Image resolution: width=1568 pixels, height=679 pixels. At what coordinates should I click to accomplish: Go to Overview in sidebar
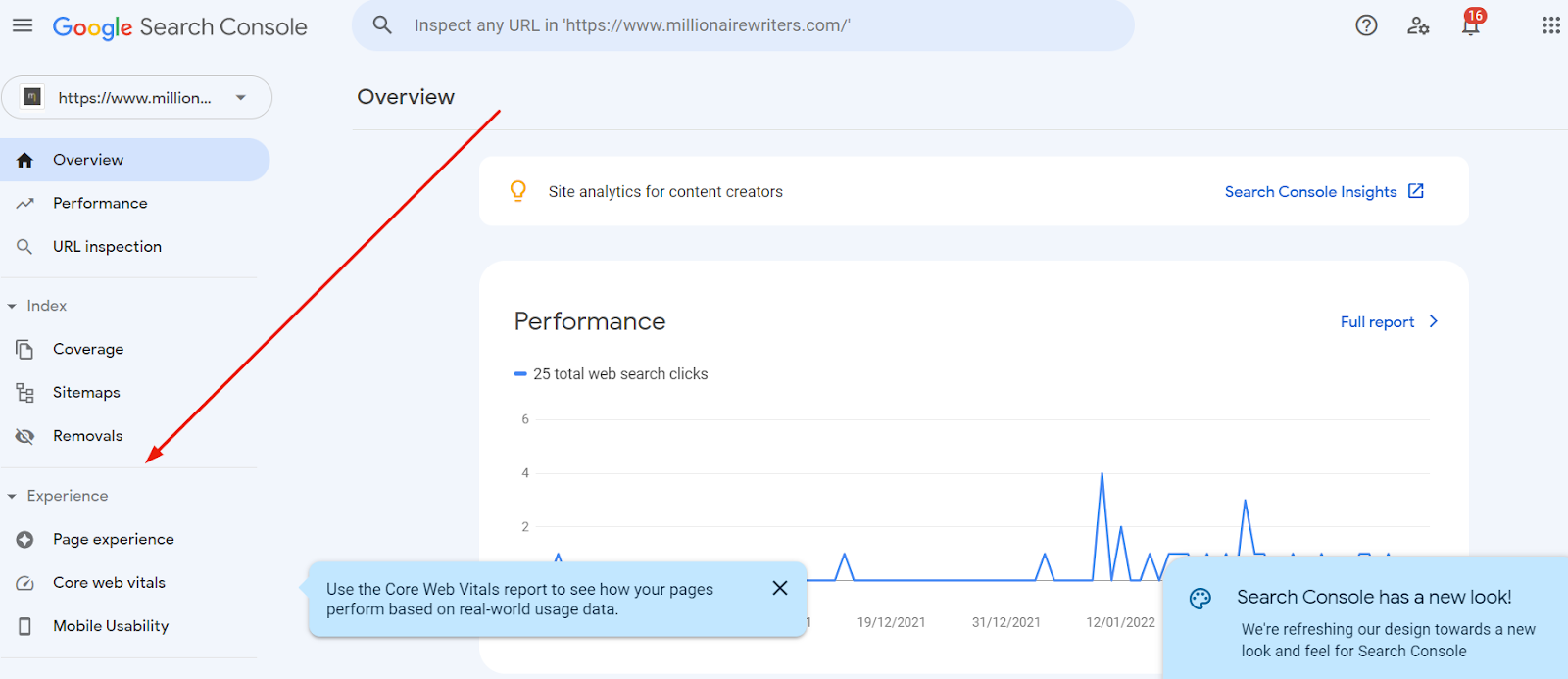click(134, 160)
